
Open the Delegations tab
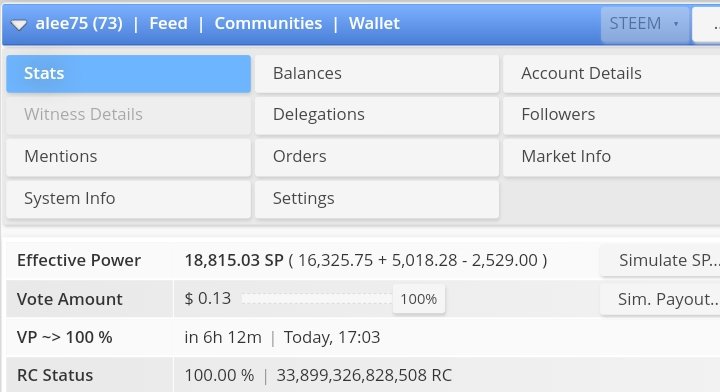coord(377,115)
